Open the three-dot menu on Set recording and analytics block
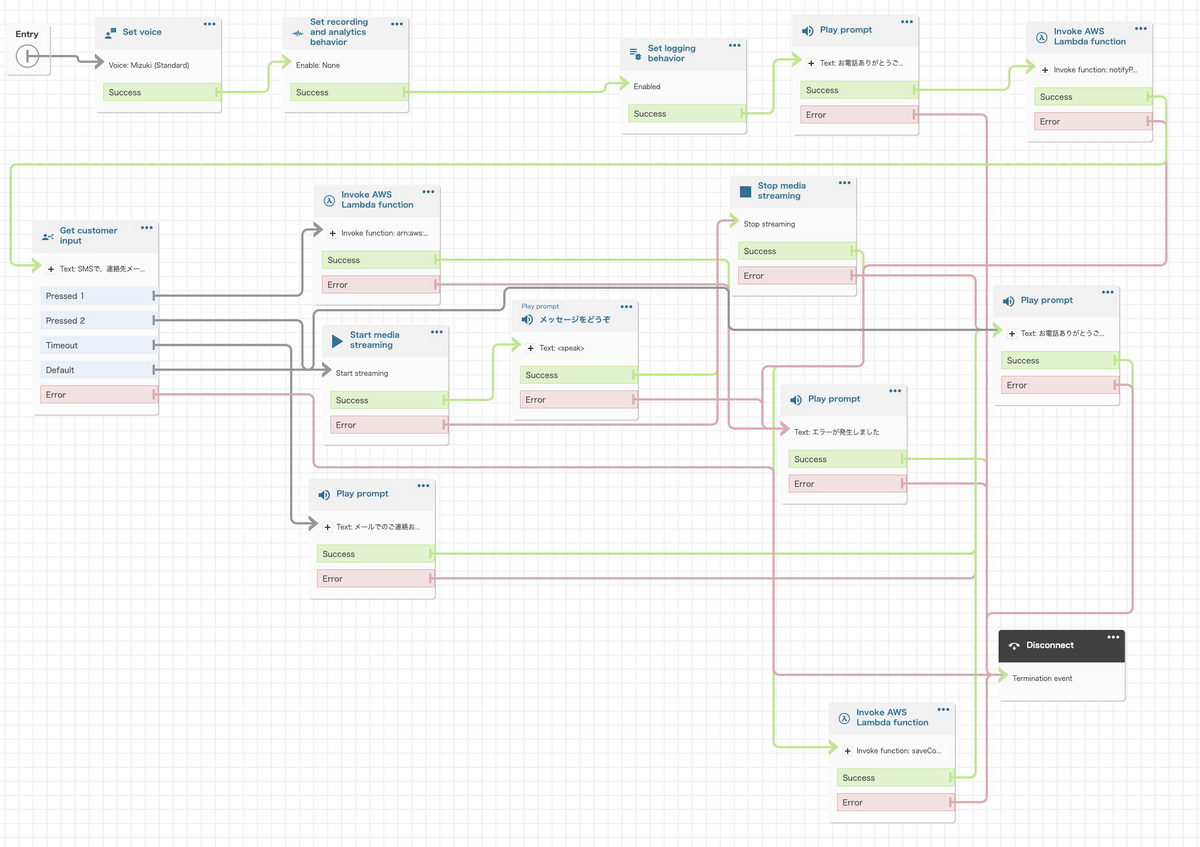Image resolution: width=1200 pixels, height=847 pixels. pyautogui.click(x=397, y=23)
